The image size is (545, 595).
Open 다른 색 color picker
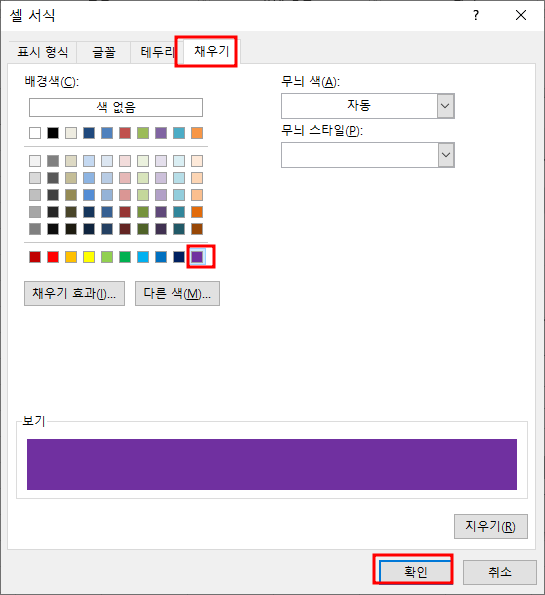(x=177, y=293)
